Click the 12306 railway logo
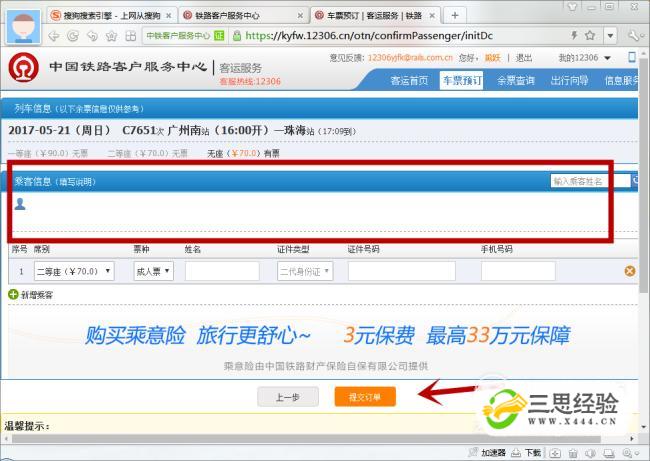 (x=22, y=69)
